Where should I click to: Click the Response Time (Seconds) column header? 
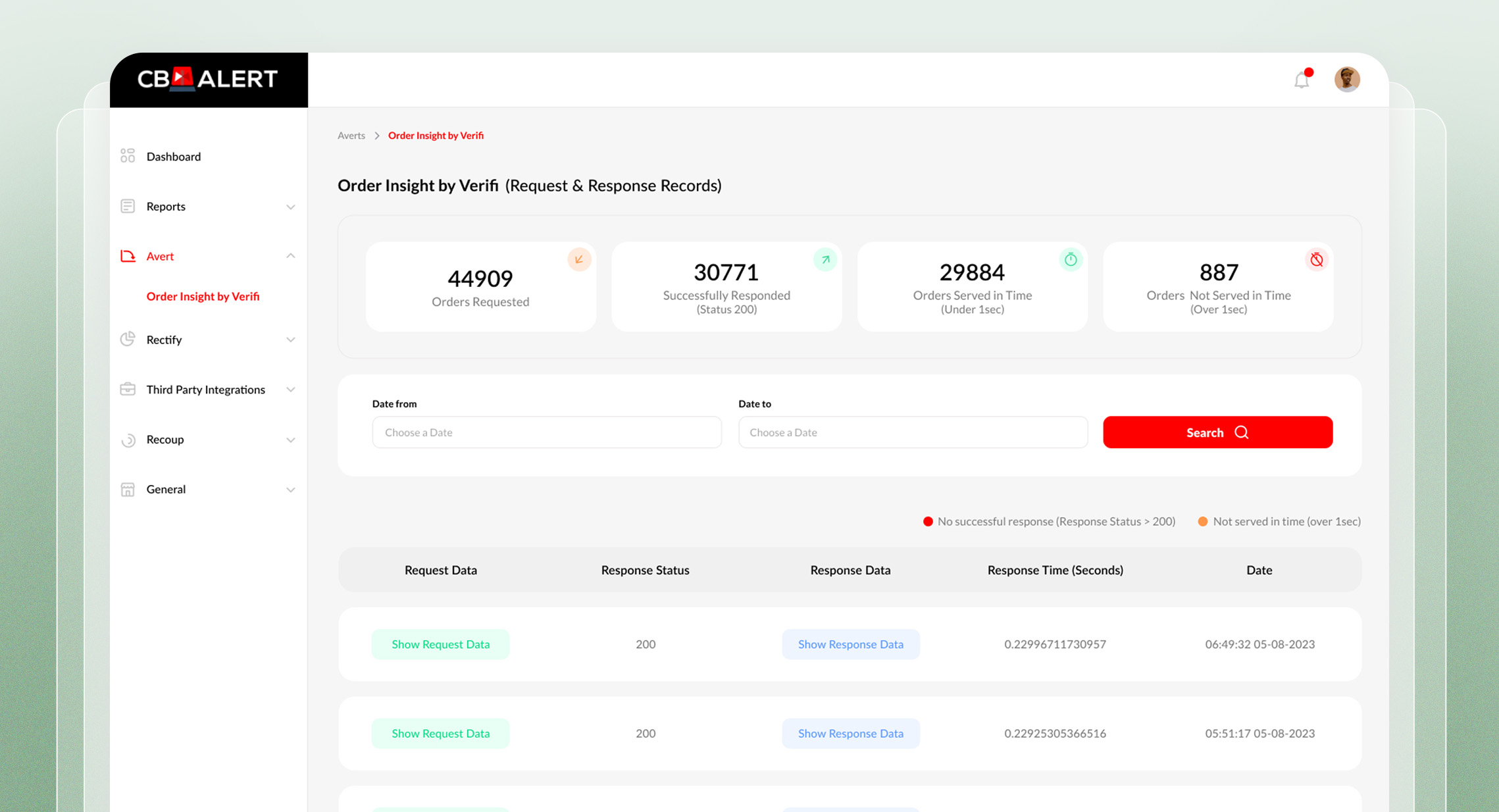point(1055,570)
